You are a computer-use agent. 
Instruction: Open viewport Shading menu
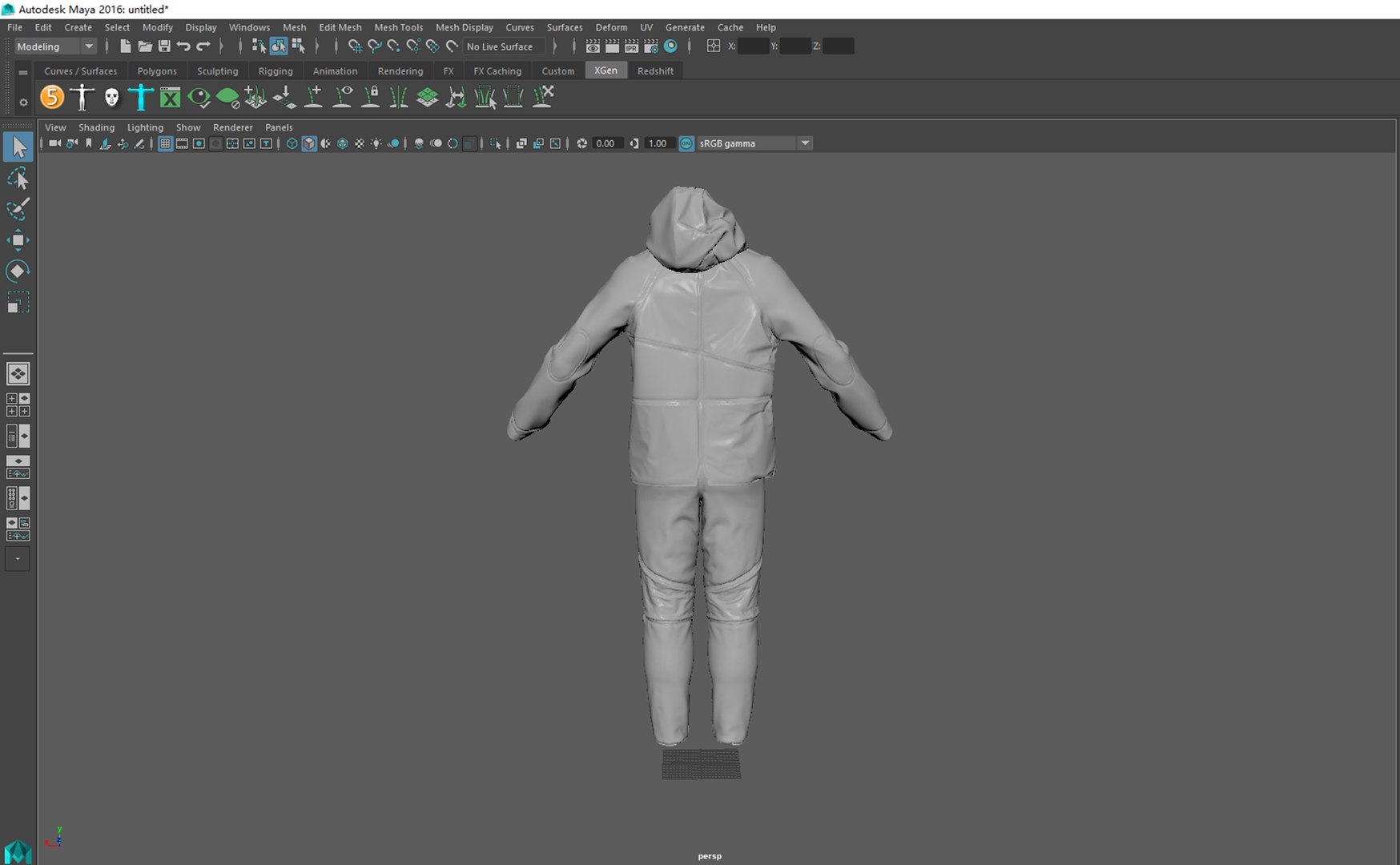pos(96,127)
